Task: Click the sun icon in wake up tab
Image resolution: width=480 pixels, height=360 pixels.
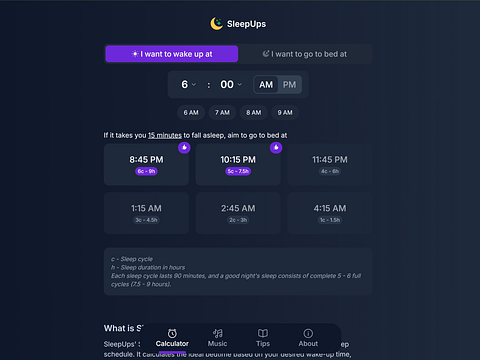Action: (x=135, y=54)
